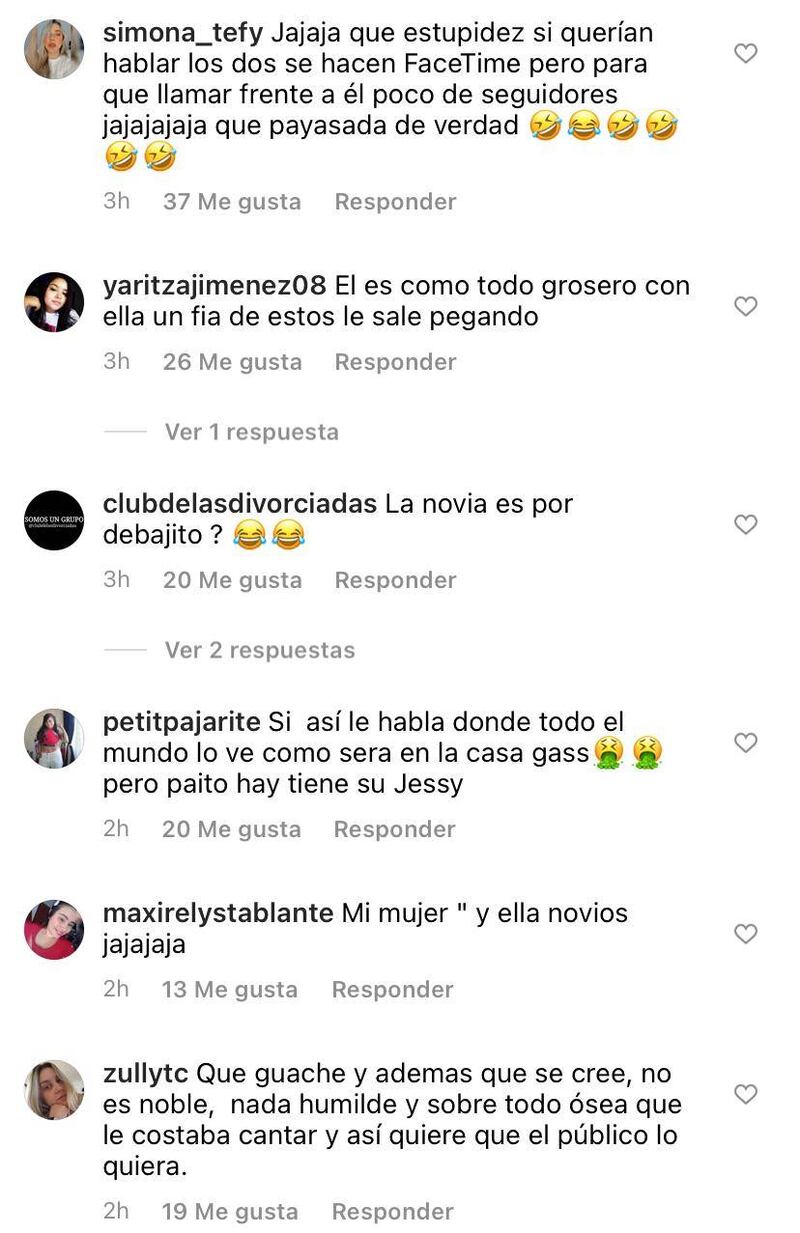Screen dimensions: 800x1233
Task: View '26 Me gusta' on yaritzajimenez08's comment
Action: pyautogui.click(x=232, y=362)
